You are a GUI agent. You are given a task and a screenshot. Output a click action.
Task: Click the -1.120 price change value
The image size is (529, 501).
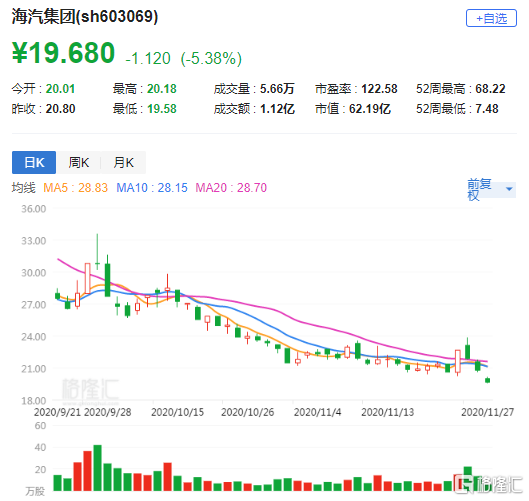(148, 58)
